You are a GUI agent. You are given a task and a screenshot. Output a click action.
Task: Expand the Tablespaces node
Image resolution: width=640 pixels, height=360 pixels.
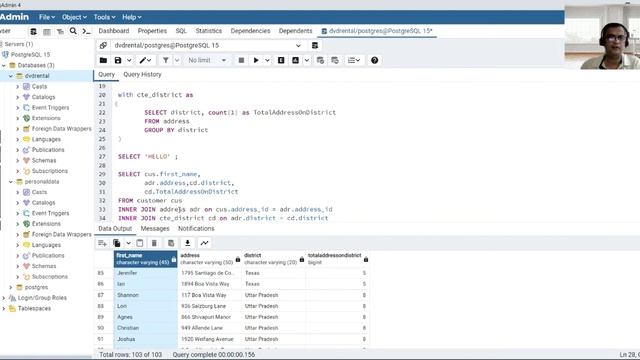coord(4,309)
